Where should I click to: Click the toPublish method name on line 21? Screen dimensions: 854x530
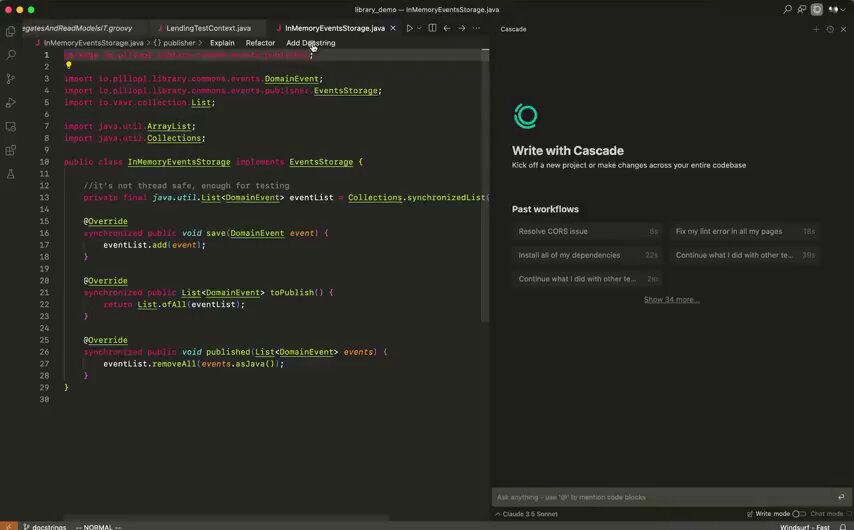tap(292, 293)
